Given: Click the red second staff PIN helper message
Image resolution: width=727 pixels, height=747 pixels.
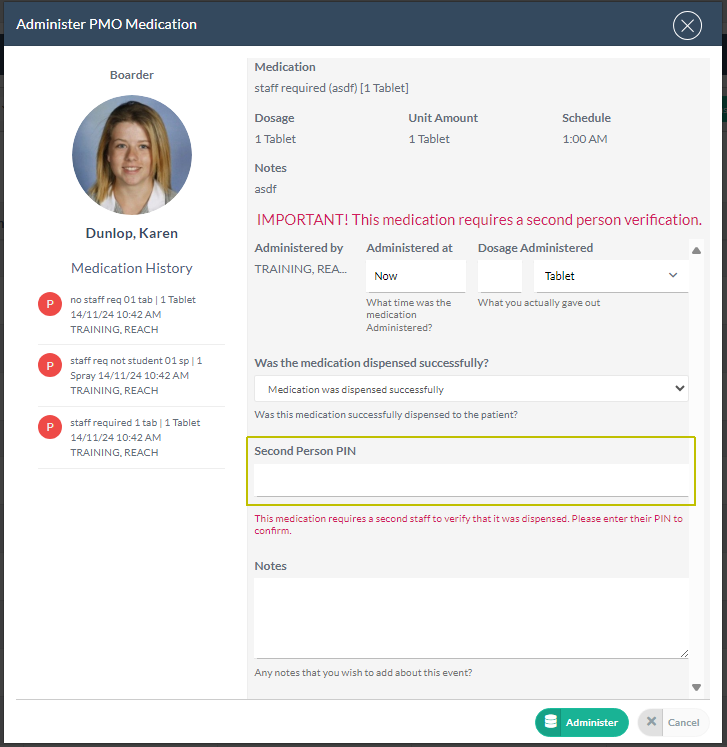Looking at the screenshot, I should tap(468, 525).
